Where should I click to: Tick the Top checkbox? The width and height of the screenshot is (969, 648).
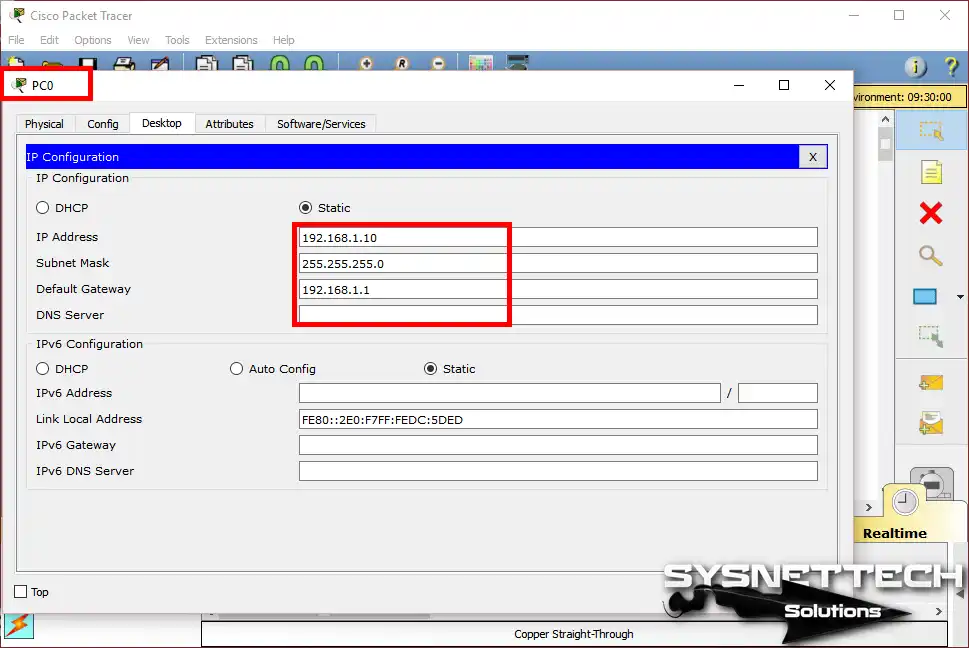[20, 592]
